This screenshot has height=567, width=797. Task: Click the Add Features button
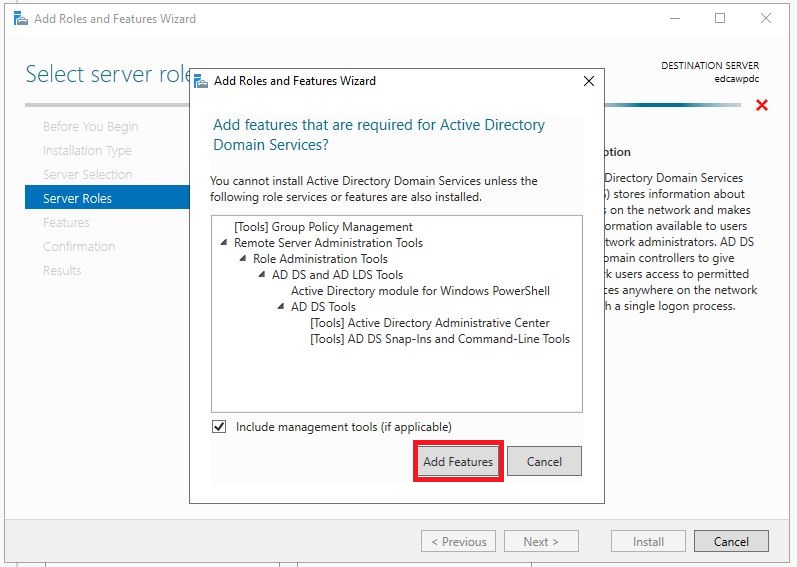coord(458,461)
